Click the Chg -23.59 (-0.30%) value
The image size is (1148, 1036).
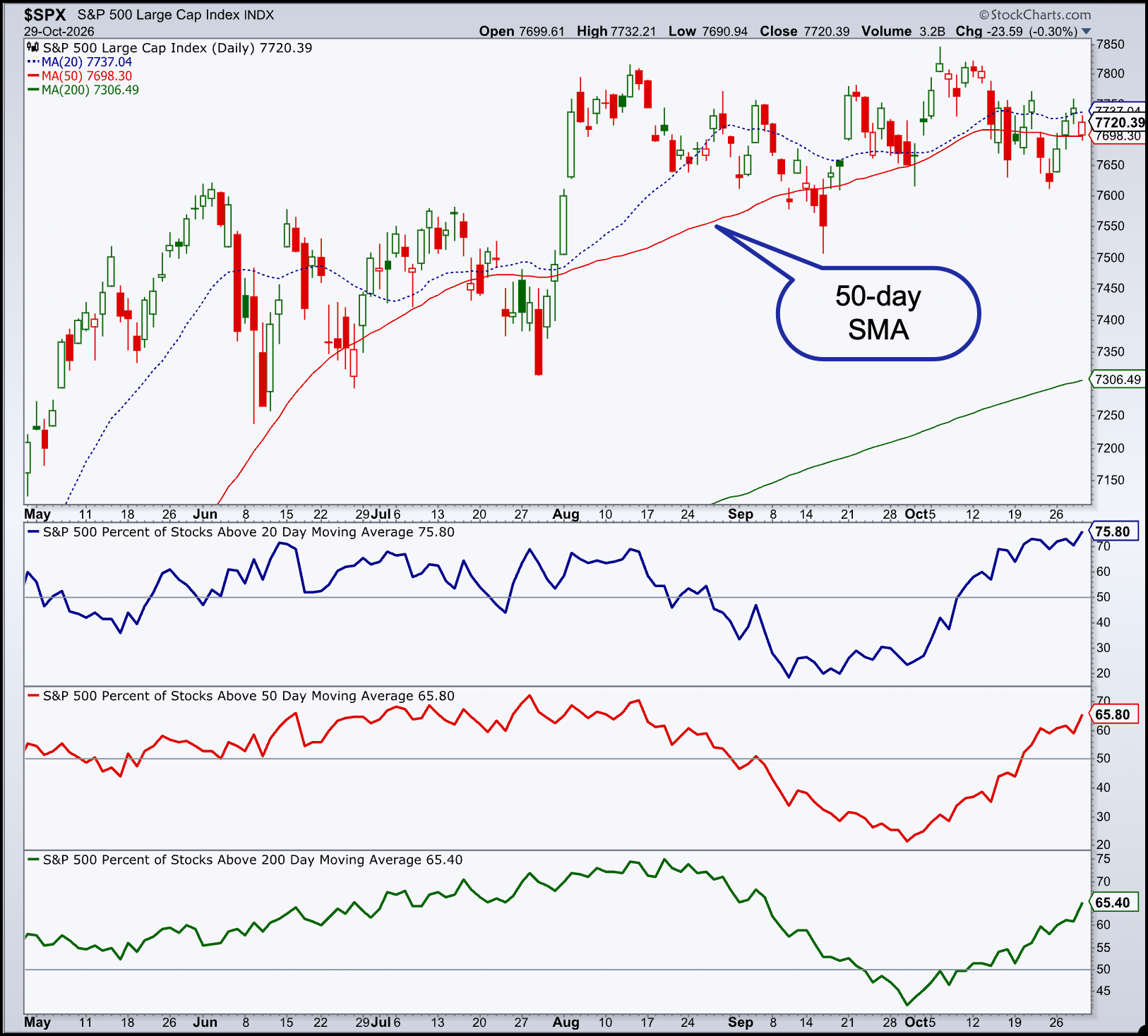tap(1017, 31)
